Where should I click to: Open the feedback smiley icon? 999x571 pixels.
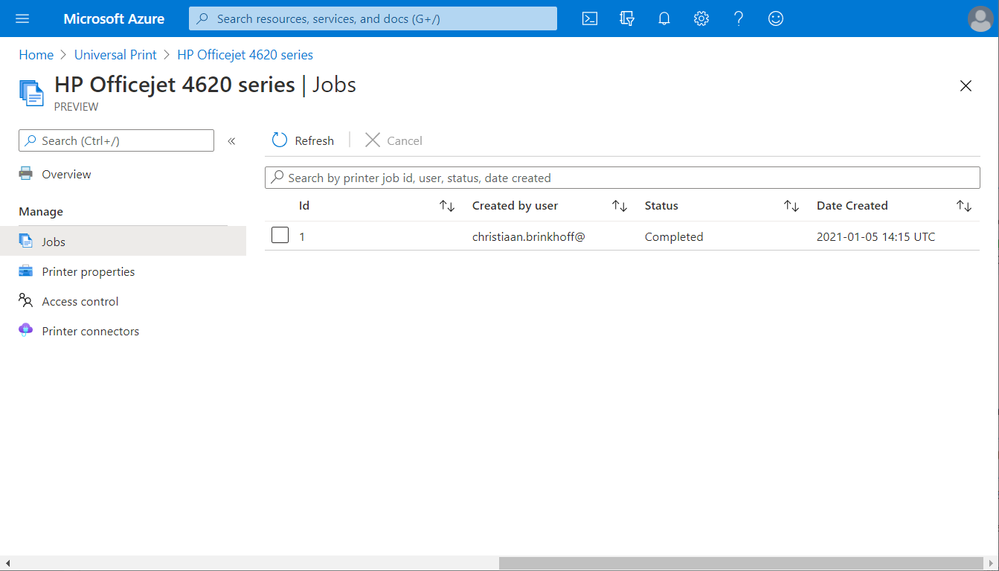[x=775, y=18]
